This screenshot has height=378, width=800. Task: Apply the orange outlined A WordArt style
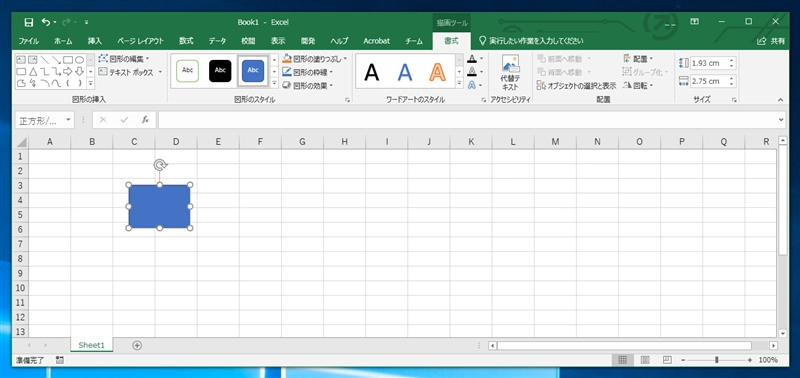pos(437,72)
